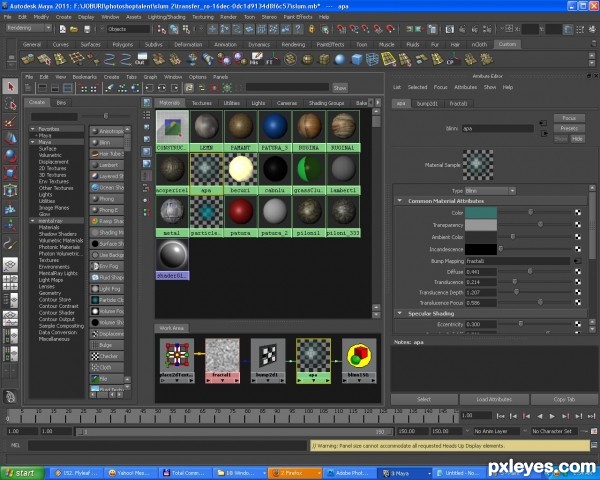Open the bump2d1 attribute tab

427,103
